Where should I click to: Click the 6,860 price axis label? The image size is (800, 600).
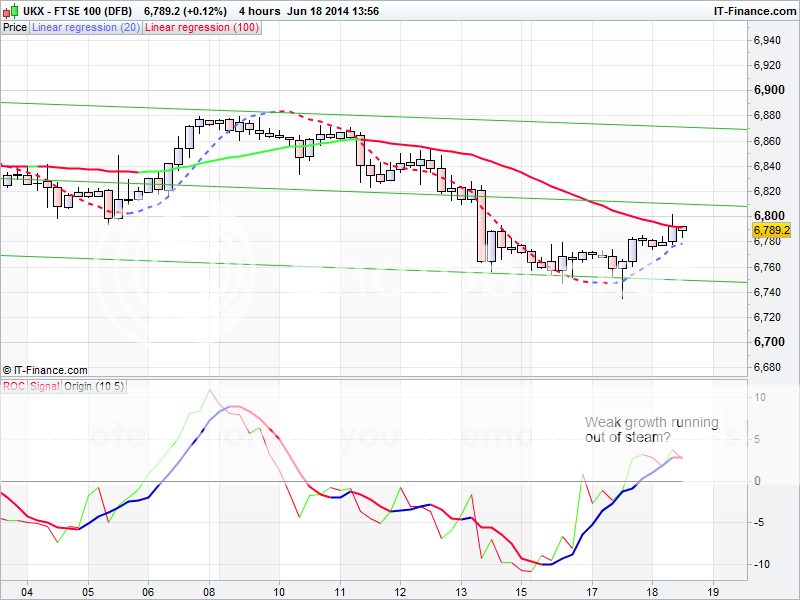point(767,141)
